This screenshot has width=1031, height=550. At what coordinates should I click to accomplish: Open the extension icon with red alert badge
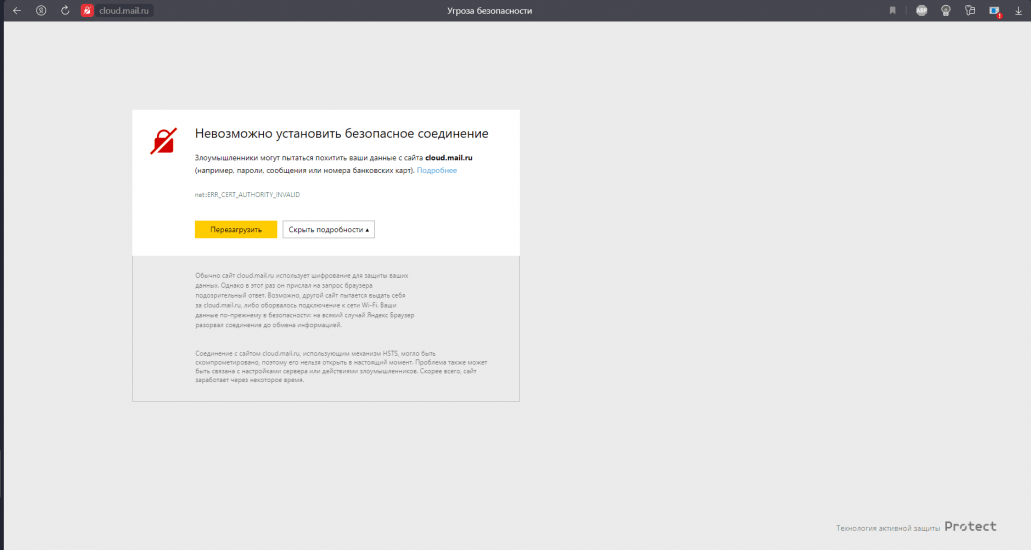tap(994, 11)
